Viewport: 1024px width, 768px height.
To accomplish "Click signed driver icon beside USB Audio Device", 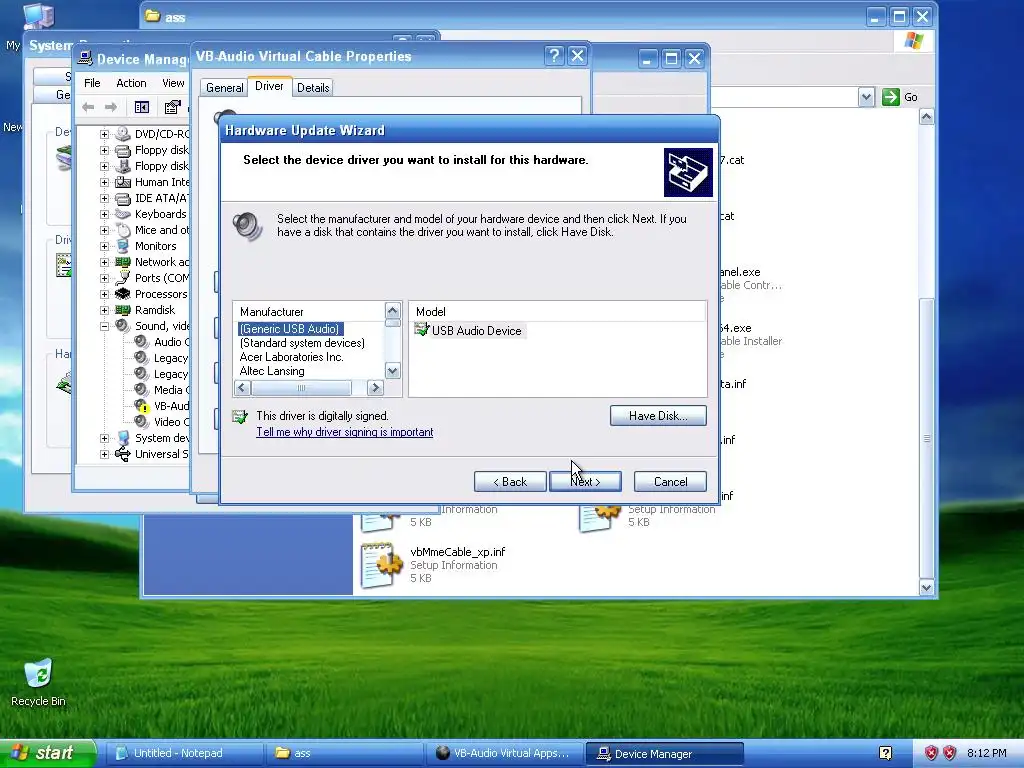I will (x=421, y=330).
